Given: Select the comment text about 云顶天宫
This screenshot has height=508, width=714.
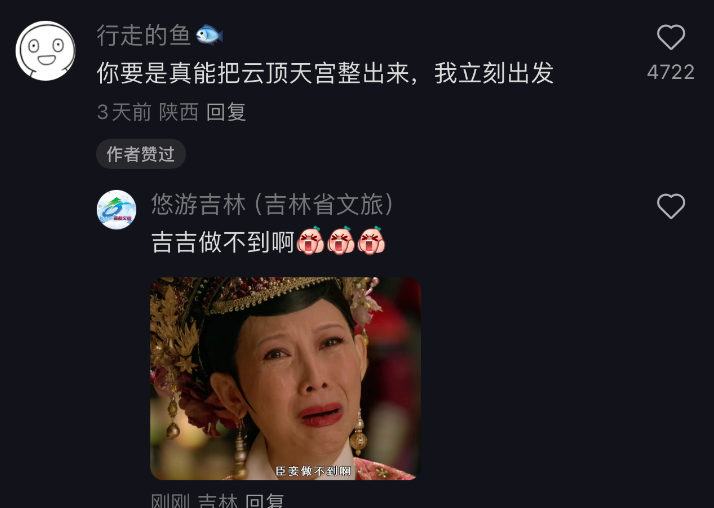Looking at the screenshot, I should (325, 73).
